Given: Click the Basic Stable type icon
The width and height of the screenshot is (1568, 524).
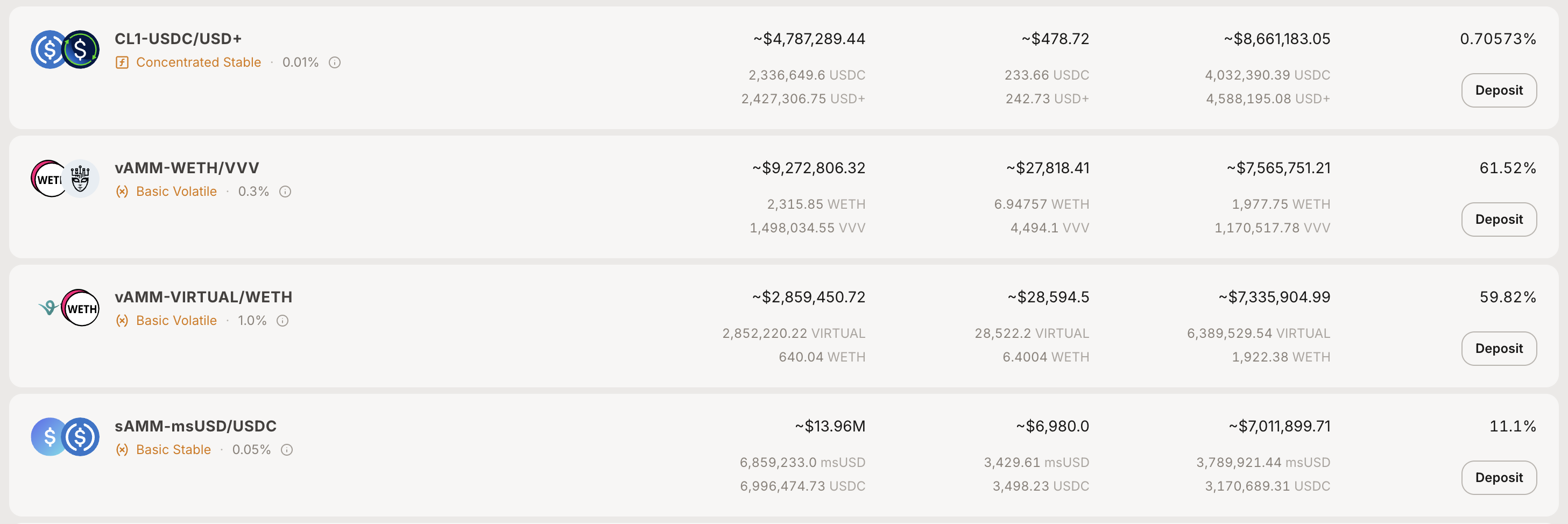Looking at the screenshot, I should [x=122, y=450].
